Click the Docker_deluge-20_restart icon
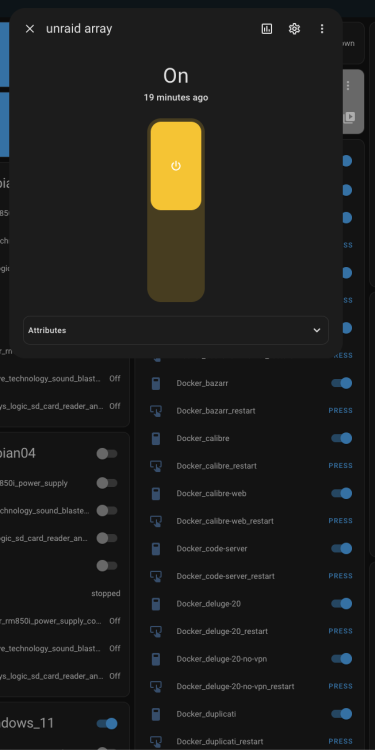Image resolution: width=375 pixels, height=750 pixels. click(156, 631)
